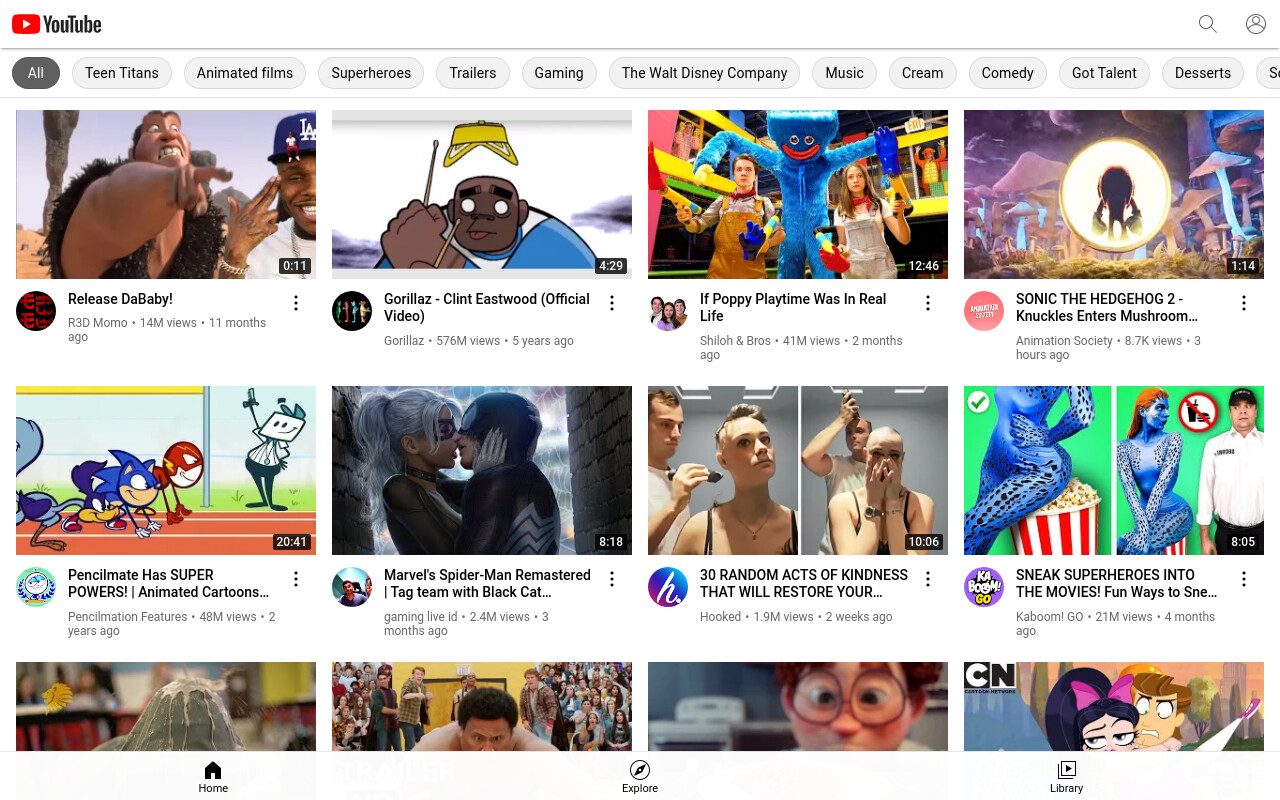
Task: Open SONIC THE HEDGEHOG 2 Knuckles title
Action: [1107, 307]
